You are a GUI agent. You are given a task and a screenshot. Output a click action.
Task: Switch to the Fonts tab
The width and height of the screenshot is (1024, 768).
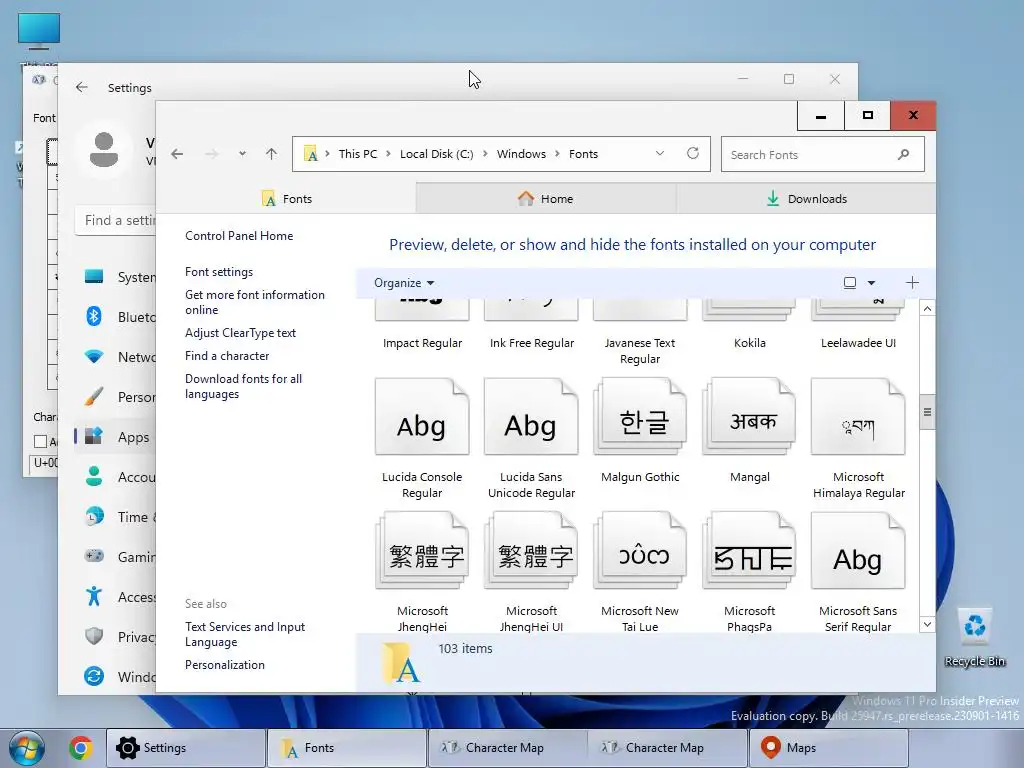pos(286,199)
